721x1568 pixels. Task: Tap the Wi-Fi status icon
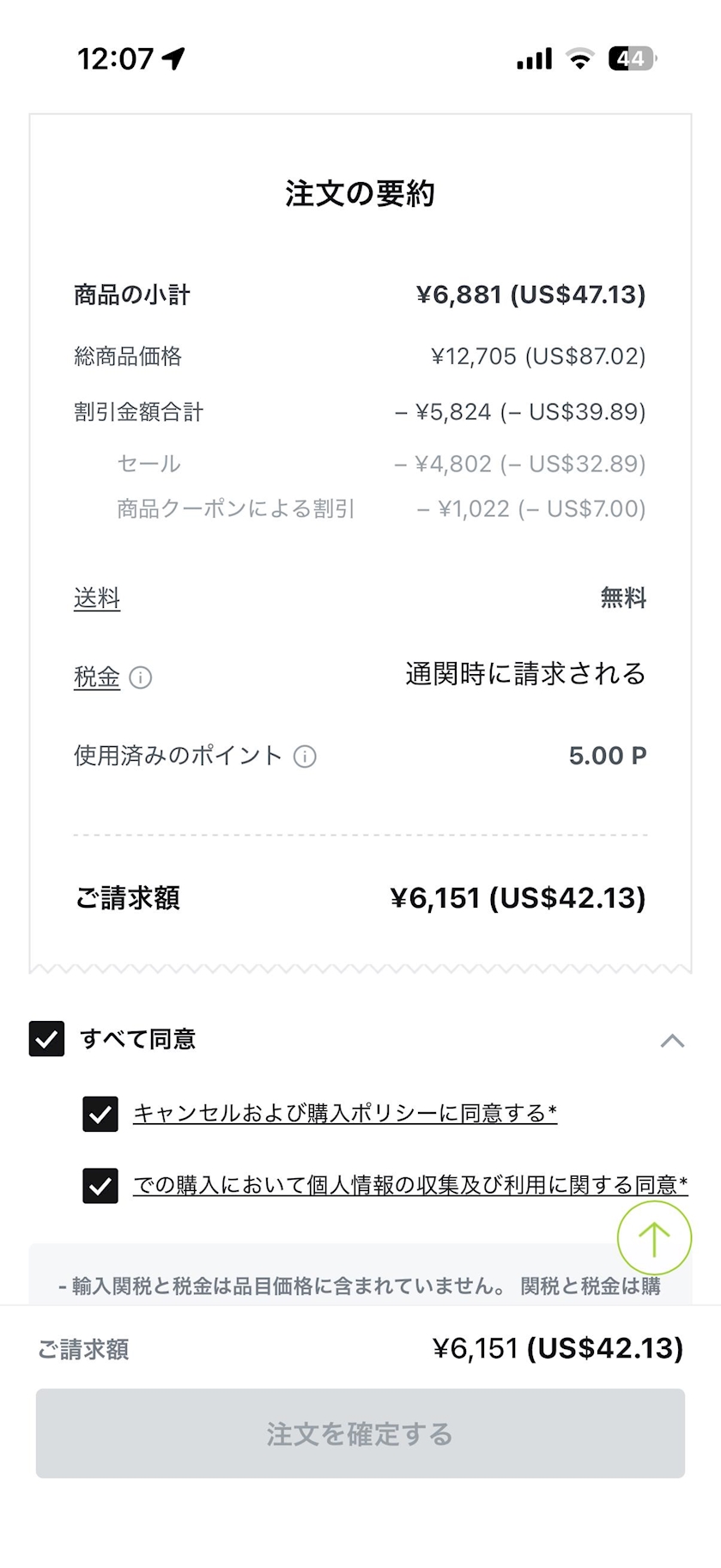580,58
